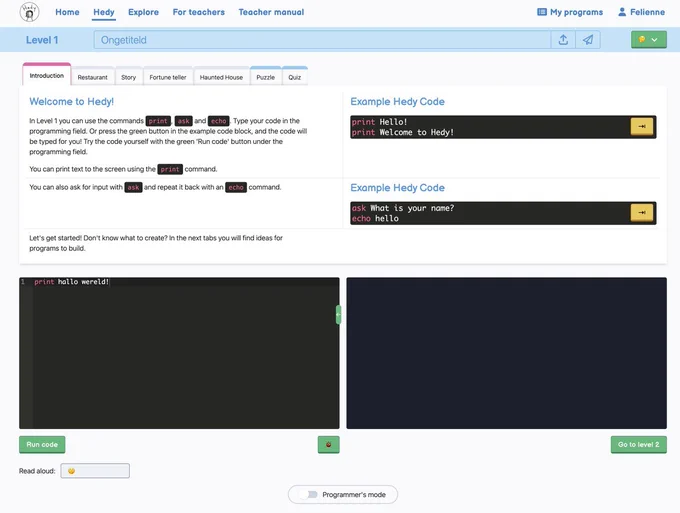Screen dimensions: 680x513
Task: Click the first Example Hedy Code heading
Action: [397, 101]
